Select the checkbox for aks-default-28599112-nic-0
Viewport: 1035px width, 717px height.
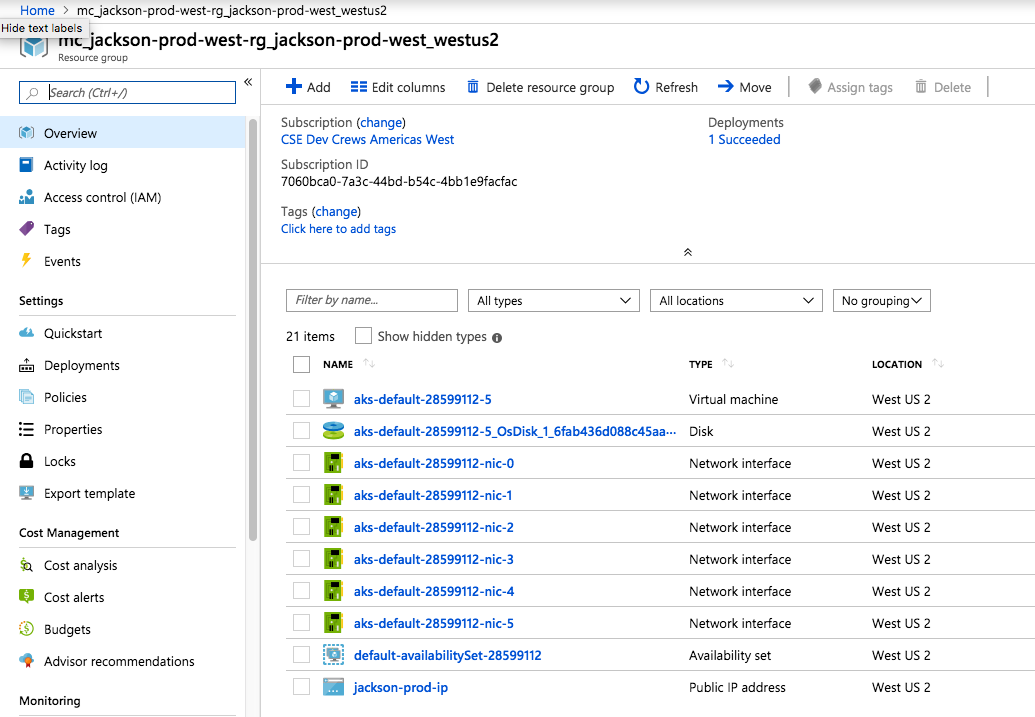[x=300, y=463]
